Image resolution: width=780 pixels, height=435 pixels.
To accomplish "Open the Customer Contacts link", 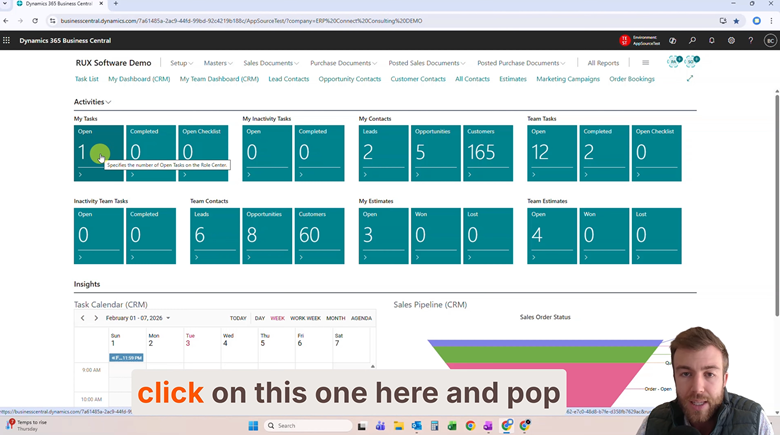I will tap(418, 79).
